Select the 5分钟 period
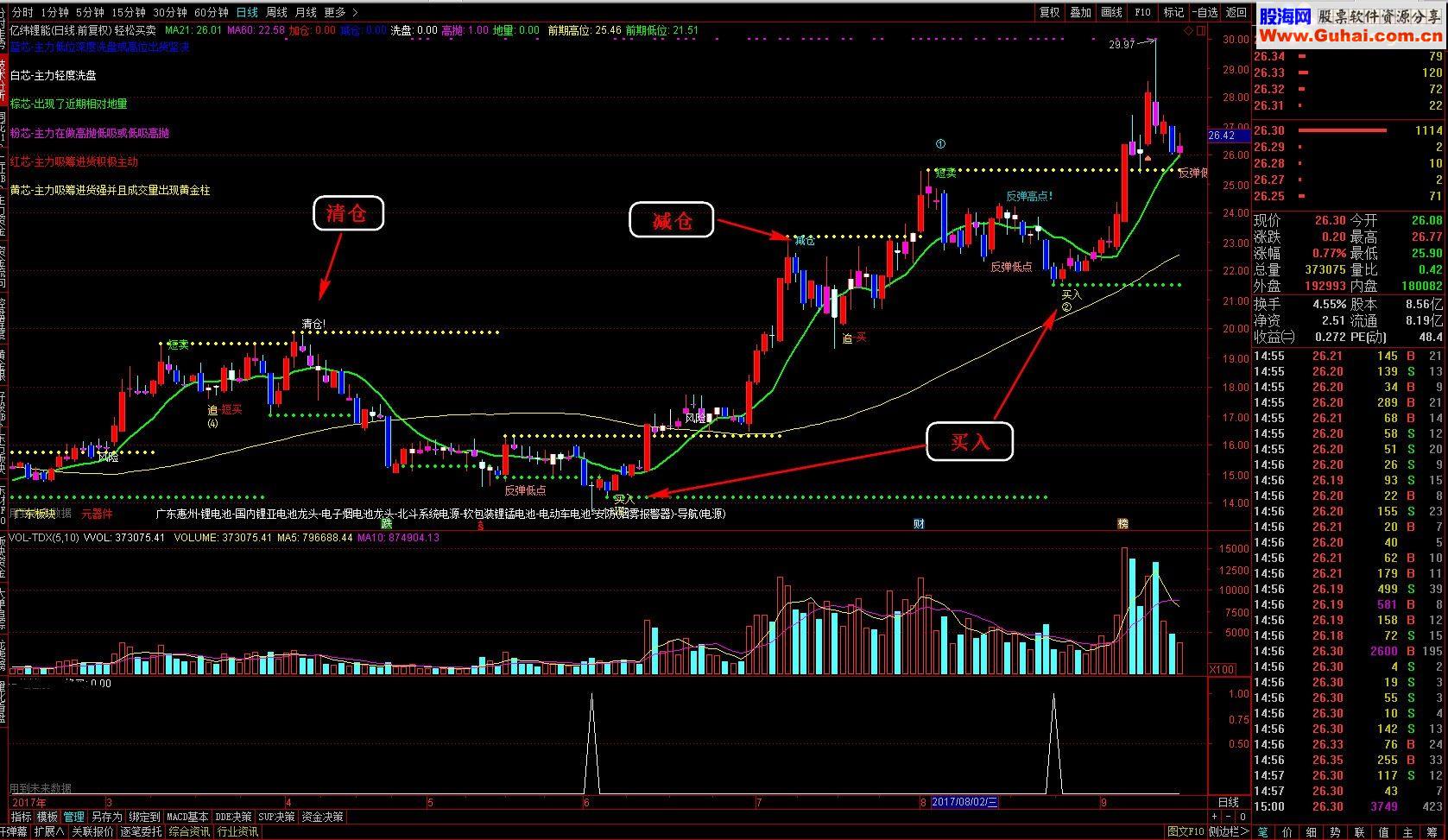Viewport: 1448px width, 840px height. tap(89, 12)
